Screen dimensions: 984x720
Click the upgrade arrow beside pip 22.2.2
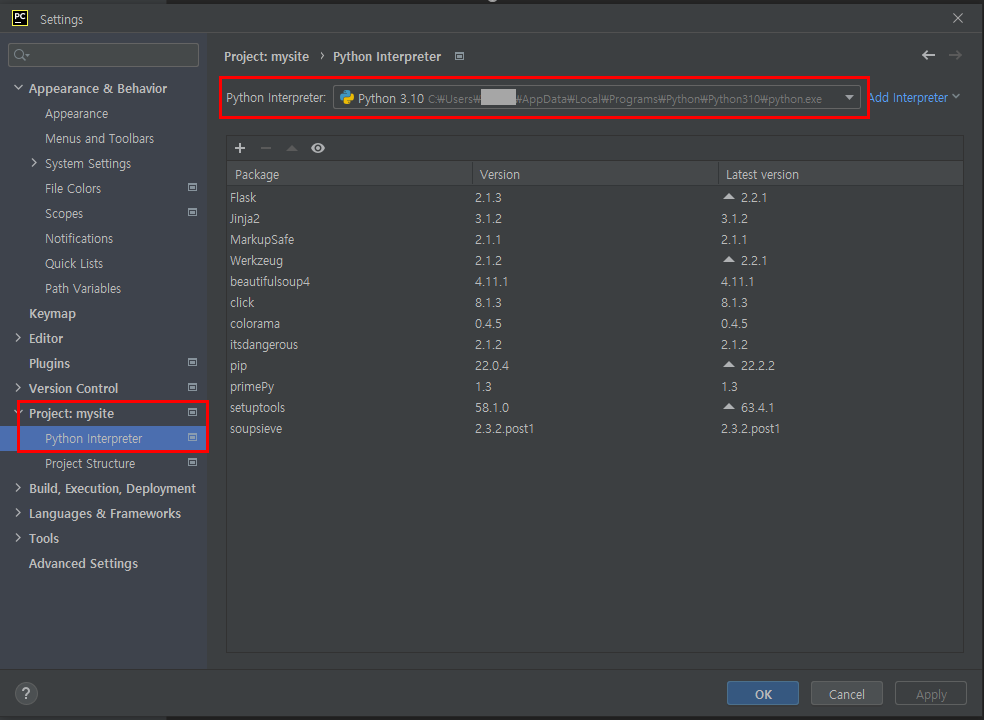729,364
